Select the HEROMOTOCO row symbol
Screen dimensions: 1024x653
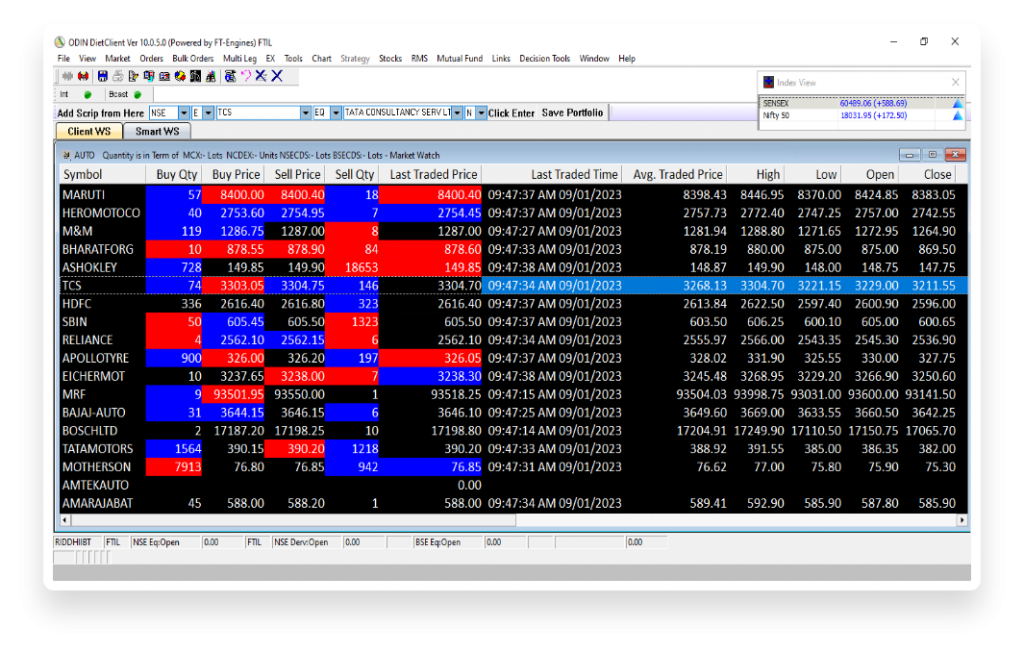point(101,213)
